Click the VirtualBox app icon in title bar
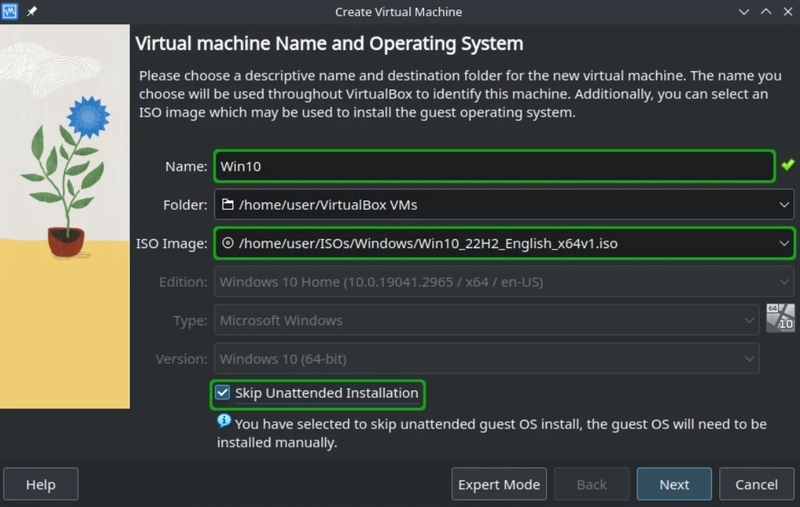This screenshot has height=507, width=800. [10, 11]
